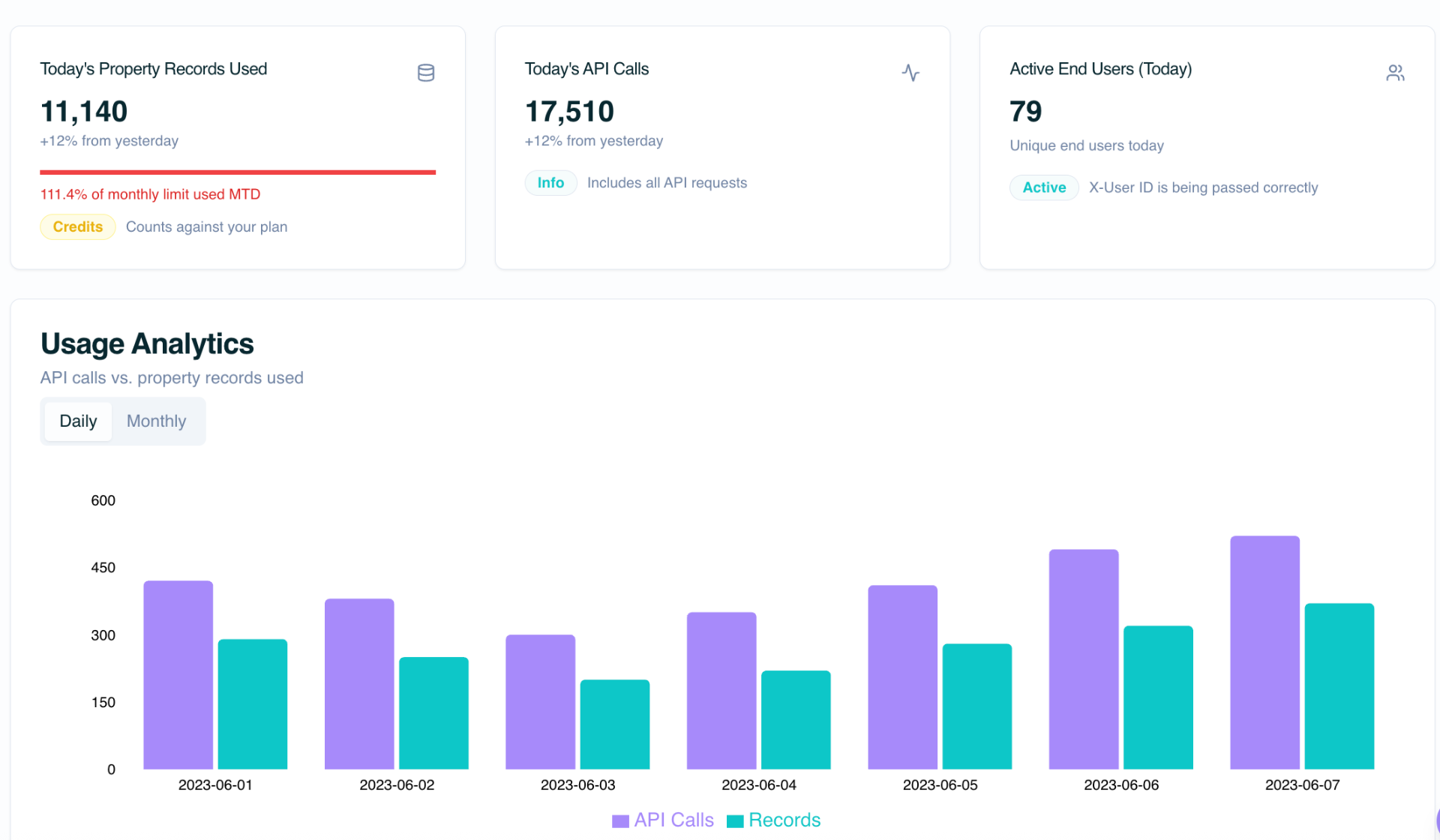
Task: Switch to the Monthly tab
Action: [x=156, y=421]
